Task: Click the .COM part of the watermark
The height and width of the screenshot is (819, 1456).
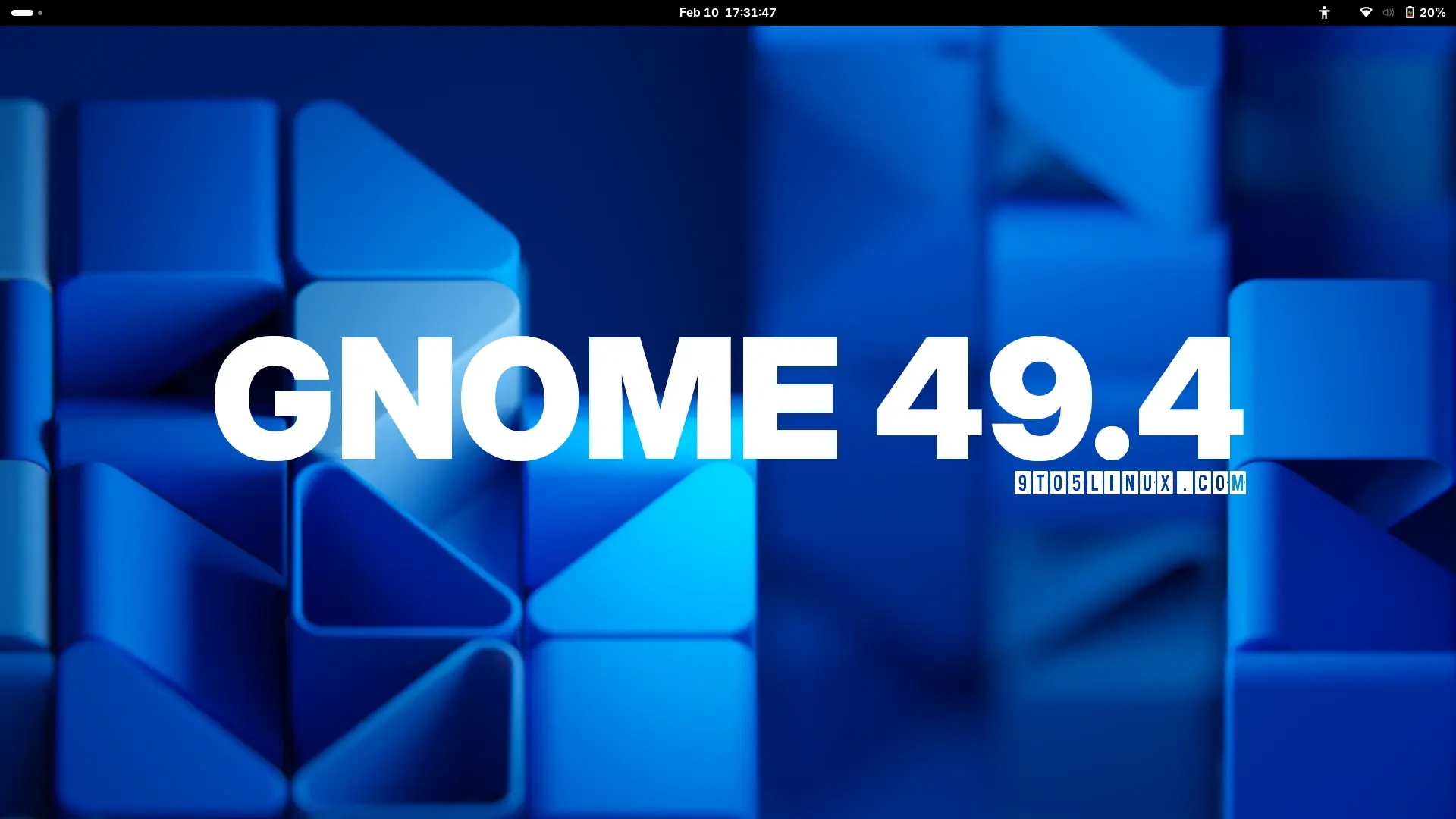Action: (1212, 483)
